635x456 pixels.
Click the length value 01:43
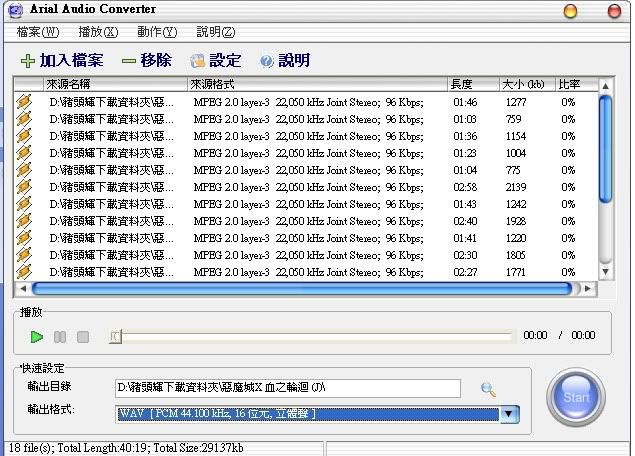(465, 205)
